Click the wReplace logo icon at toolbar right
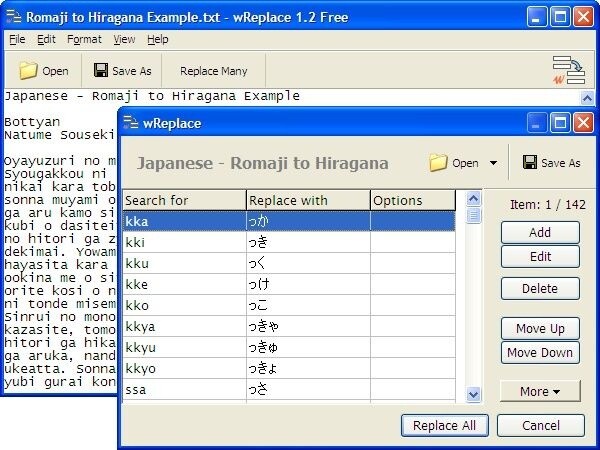This screenshot has height=450, width=600. pos(568,69)
